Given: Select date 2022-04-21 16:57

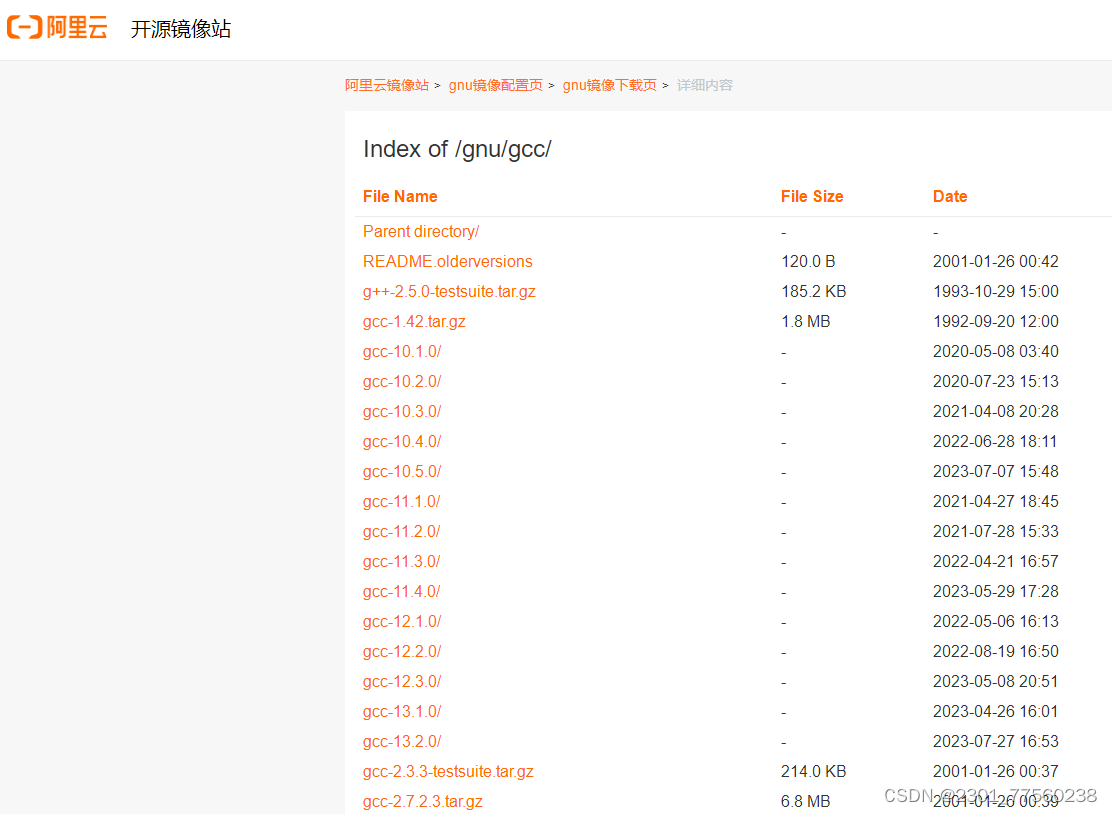Looking at the screenshot, I should click(x=996, y=562).
